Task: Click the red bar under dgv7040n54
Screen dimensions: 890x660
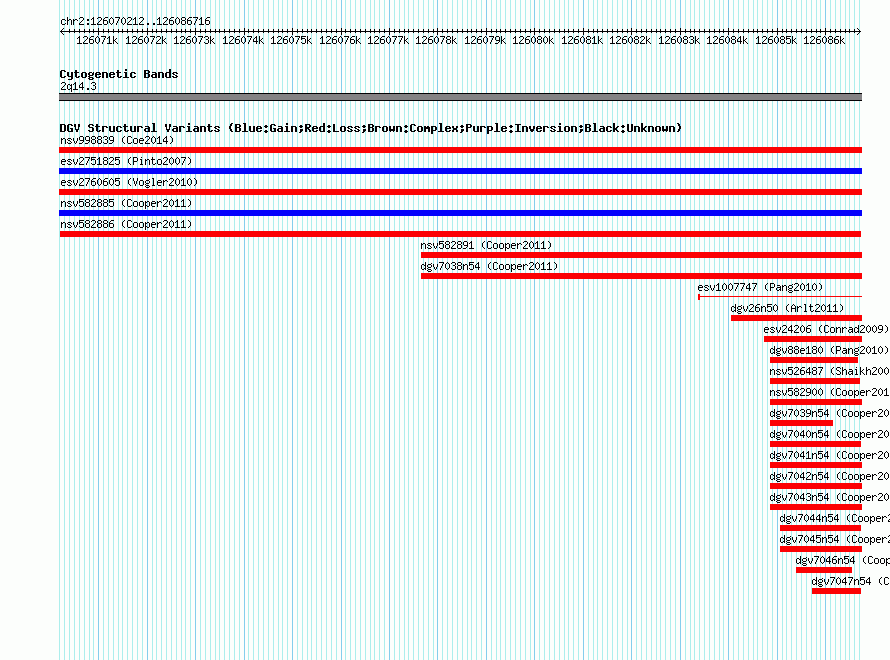Action: point(816,444)
